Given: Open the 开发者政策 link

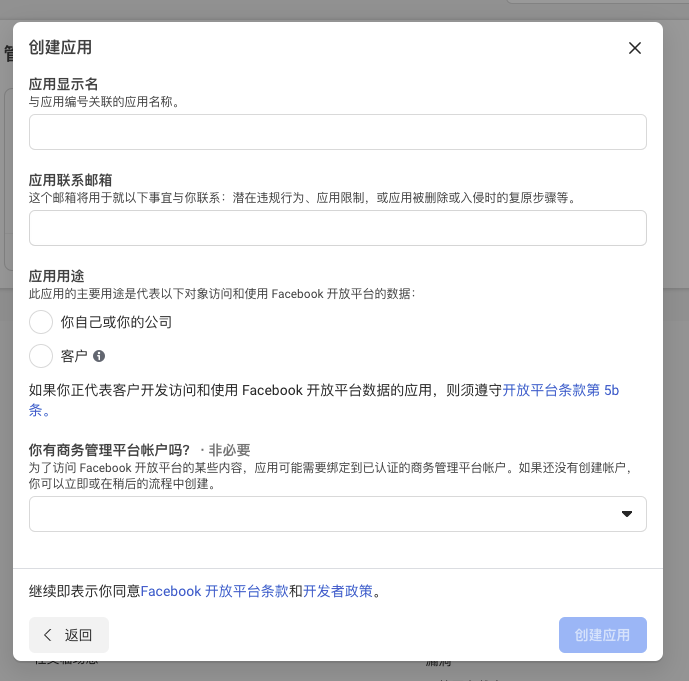Looking at the screenshot, I should [x=338, y=591].
